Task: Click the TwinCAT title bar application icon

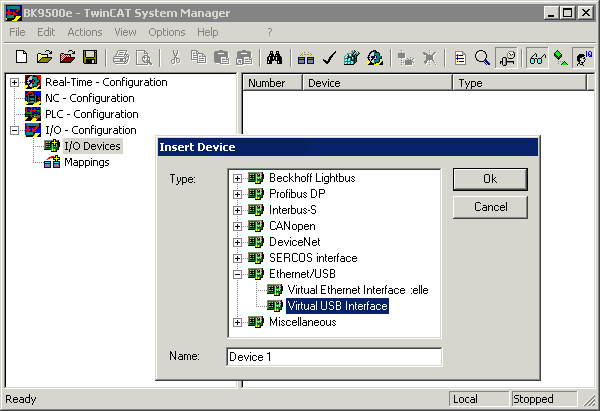Action: [13, 13]
